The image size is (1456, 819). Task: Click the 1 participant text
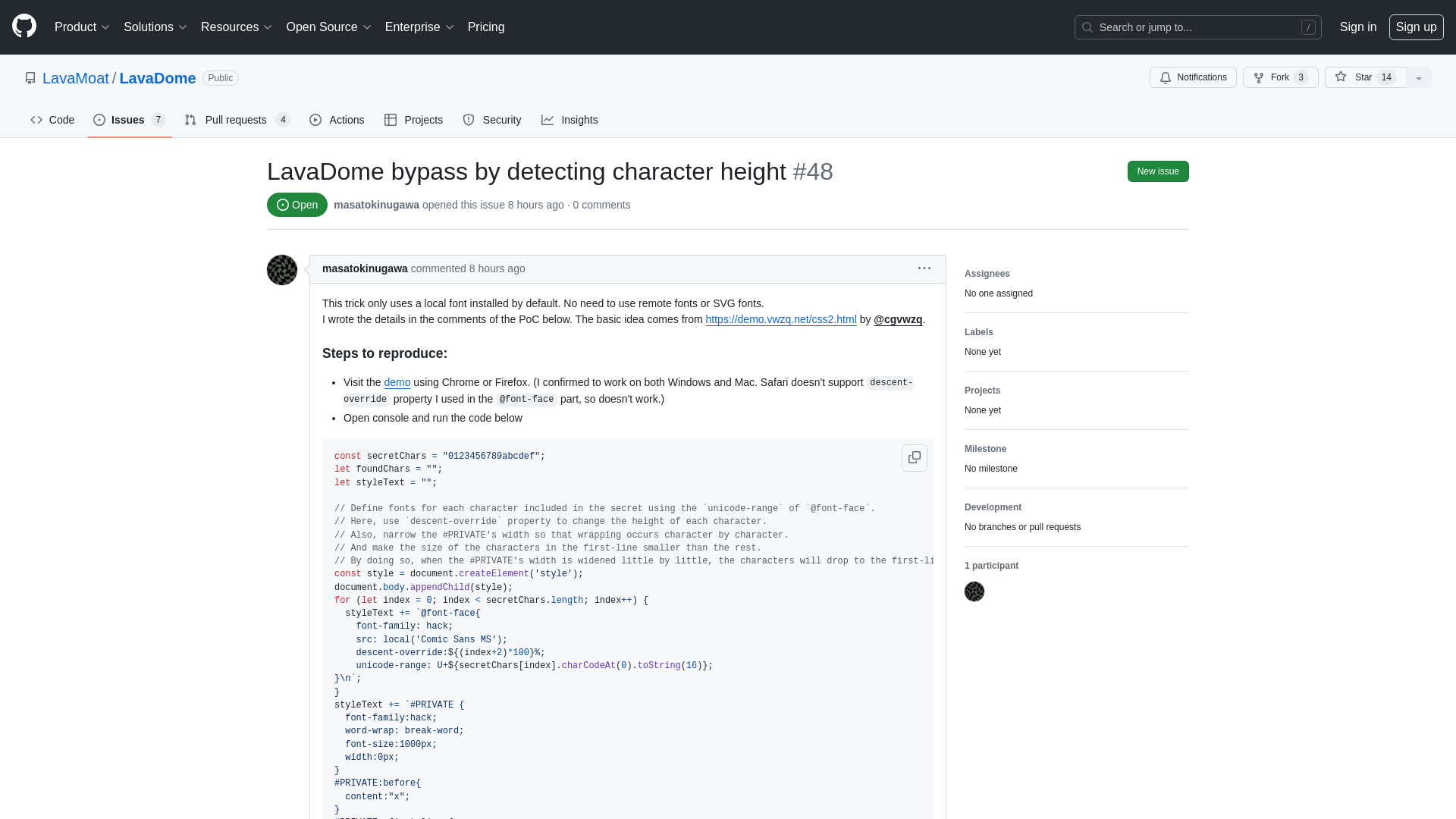991,566
